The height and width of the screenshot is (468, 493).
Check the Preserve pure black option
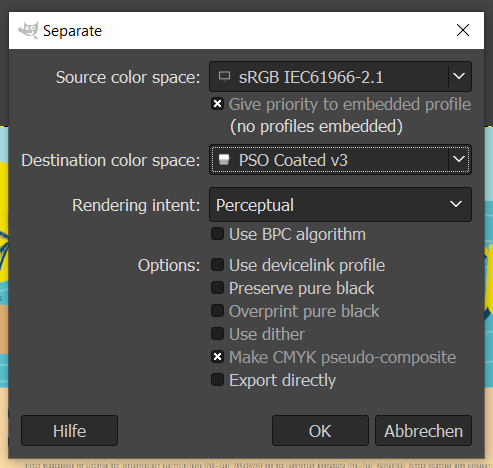click(x=217, y=288)
